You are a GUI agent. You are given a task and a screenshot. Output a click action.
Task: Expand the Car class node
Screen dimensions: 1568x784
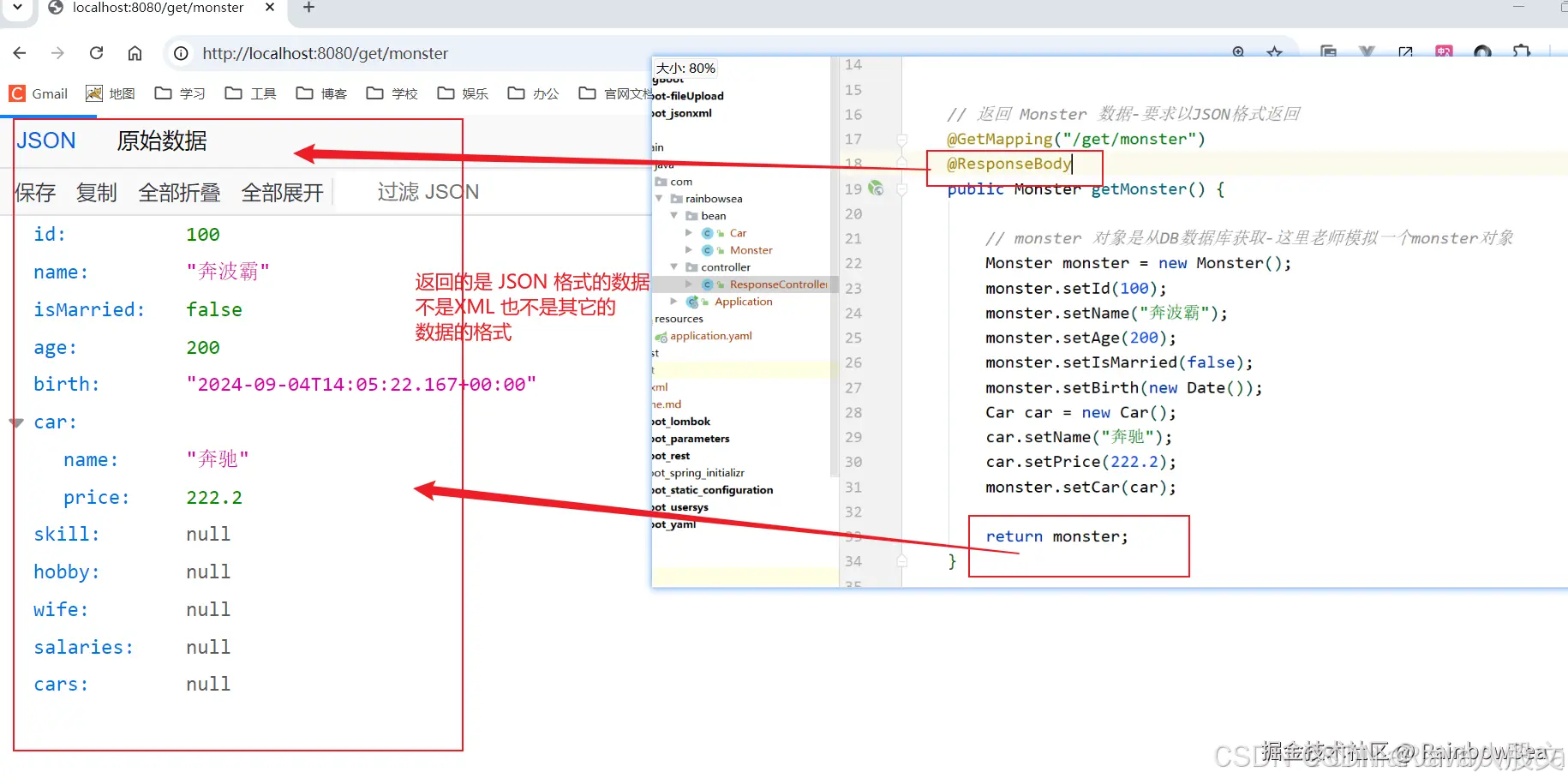pyautogui.click(x=689, y=232)
